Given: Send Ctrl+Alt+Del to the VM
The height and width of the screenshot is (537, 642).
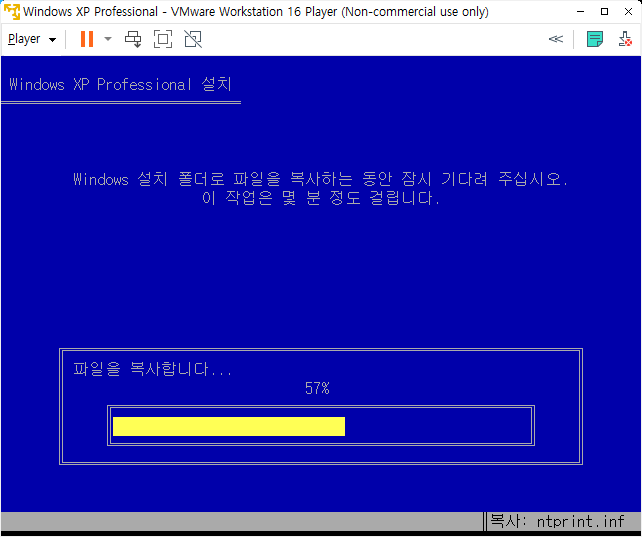Looking at the screenshot, I should [x=133, y=39].
